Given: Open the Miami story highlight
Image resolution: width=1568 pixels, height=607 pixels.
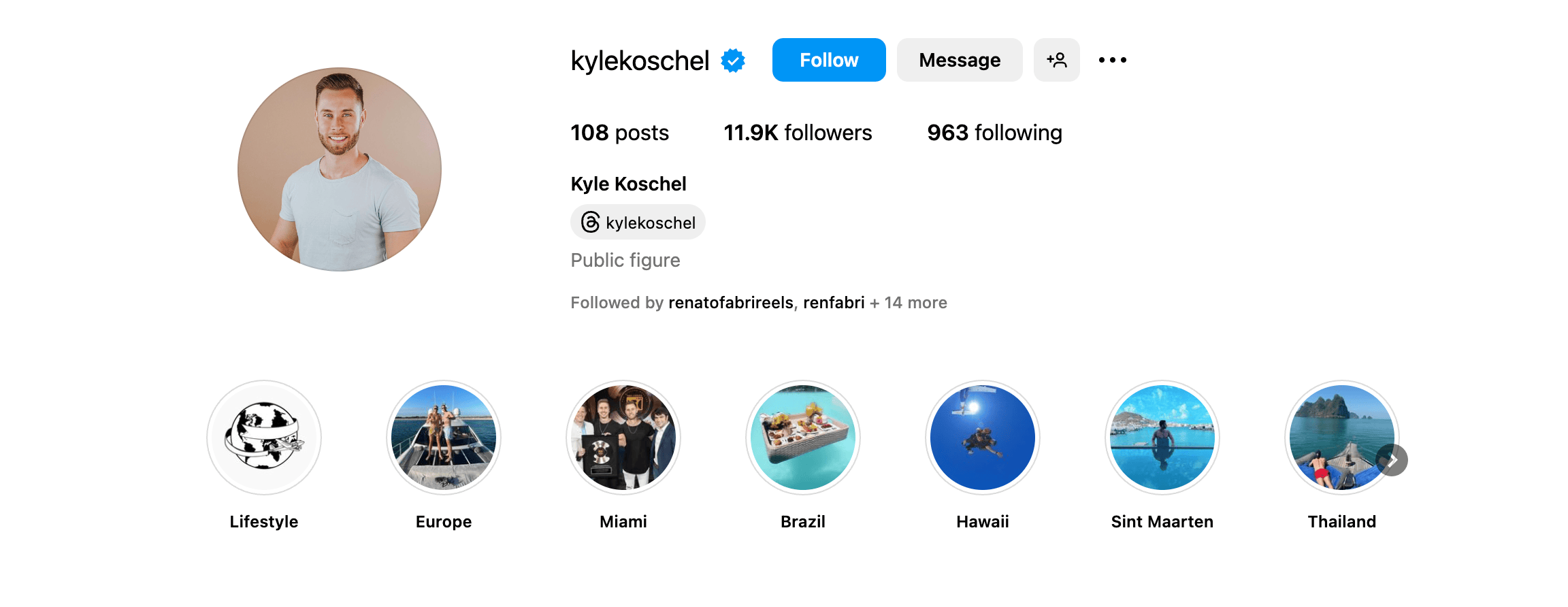Looking at the screenshot, I should pyautogui.click(x=623, y=438).
